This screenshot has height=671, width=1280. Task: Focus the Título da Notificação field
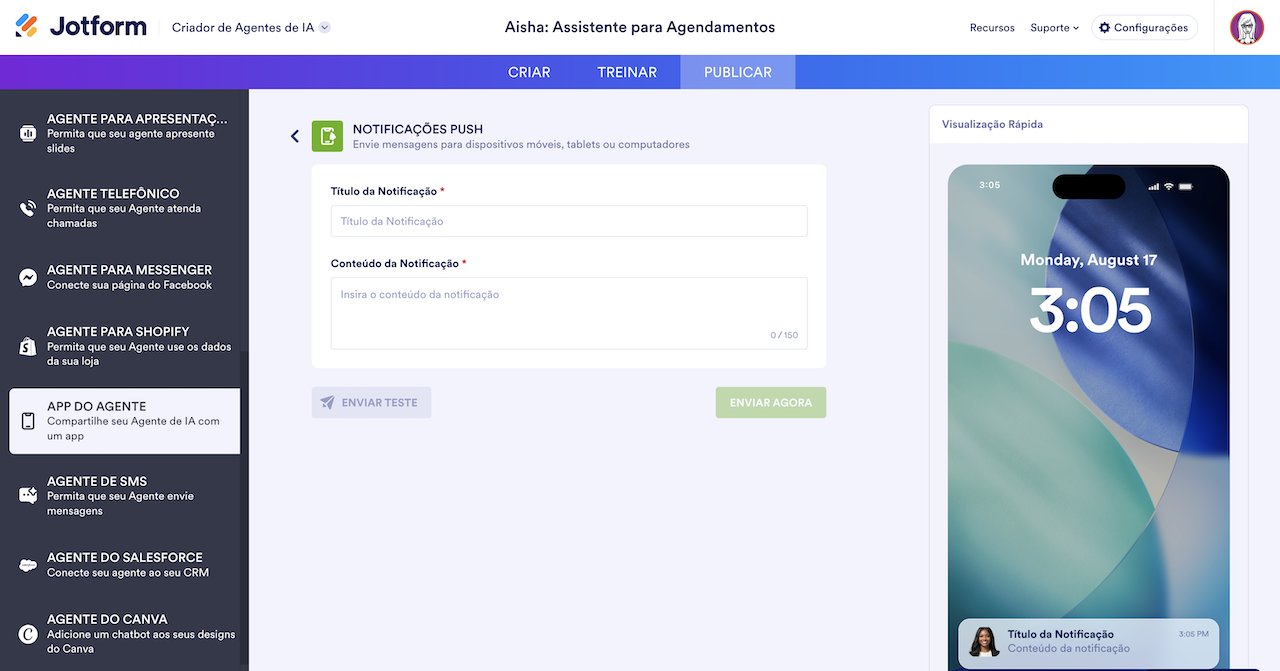[569, 221]
